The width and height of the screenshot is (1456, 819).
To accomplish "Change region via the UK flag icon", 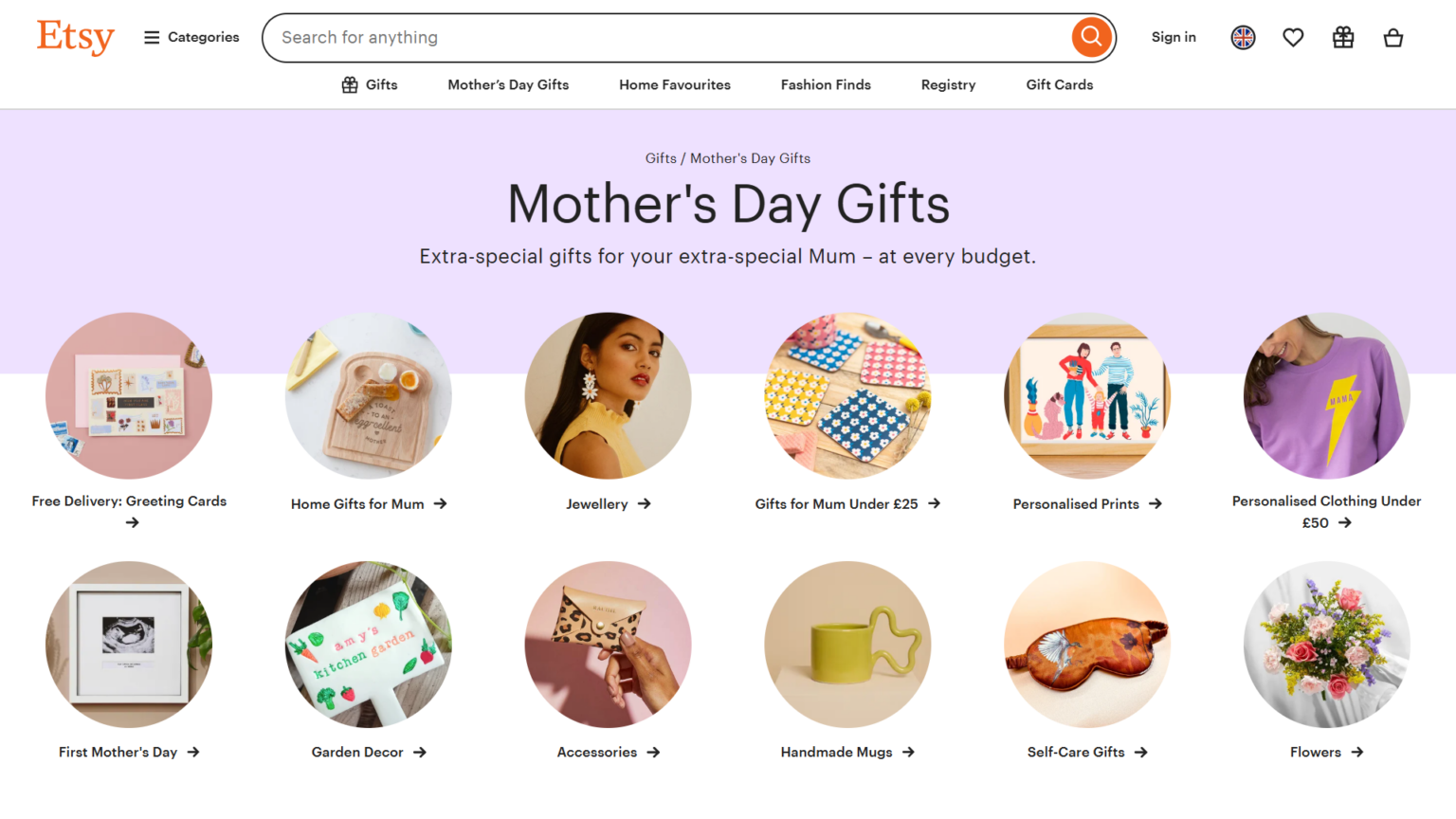I will coord(1243,38).
